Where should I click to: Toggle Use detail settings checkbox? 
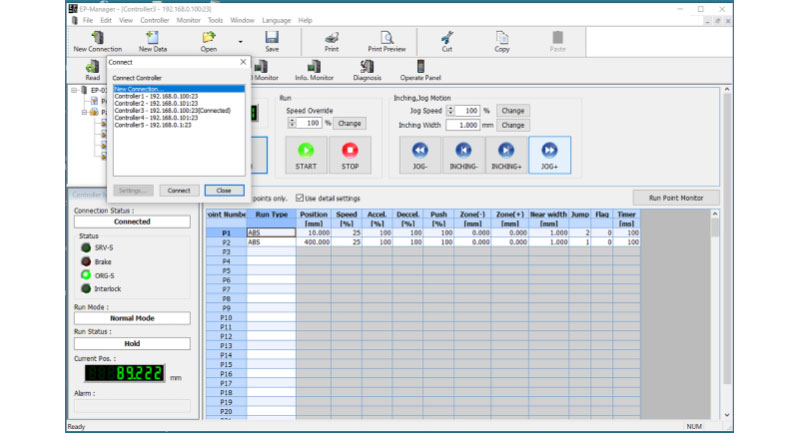pos(299,198)
